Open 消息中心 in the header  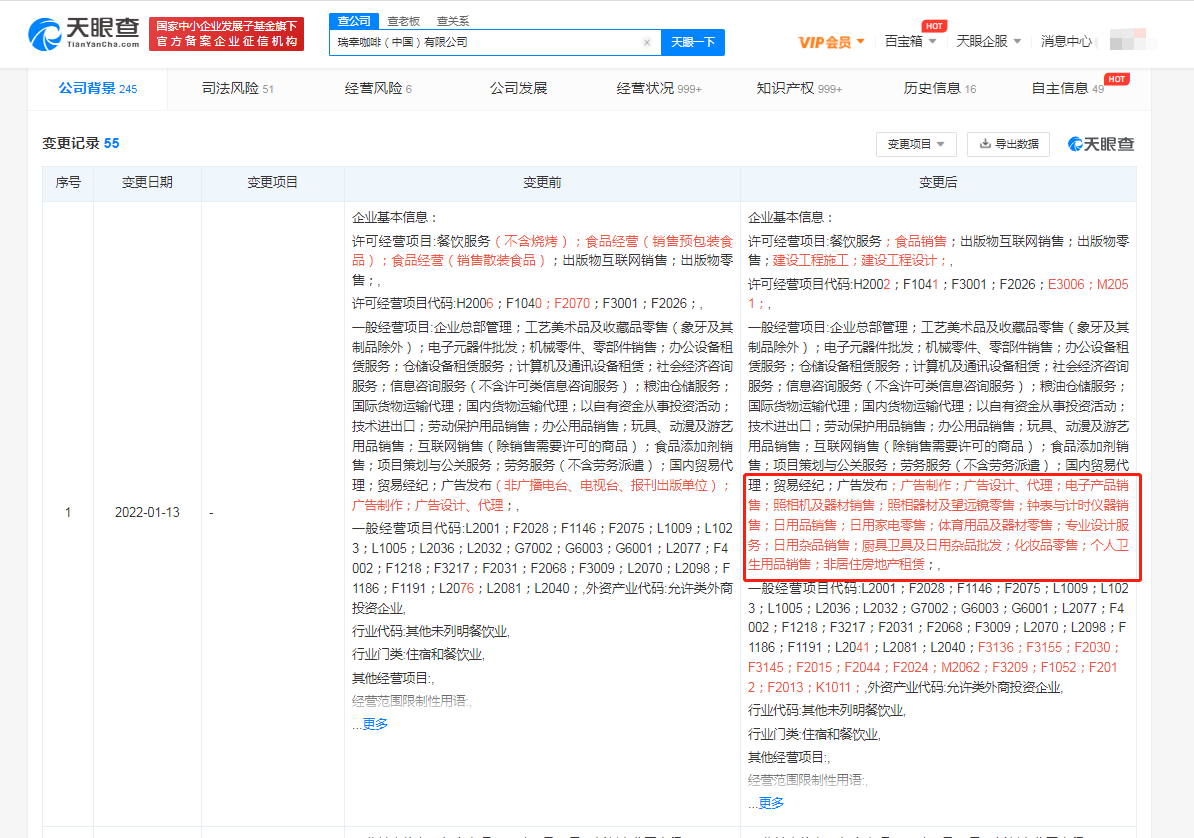(1066, 41)
